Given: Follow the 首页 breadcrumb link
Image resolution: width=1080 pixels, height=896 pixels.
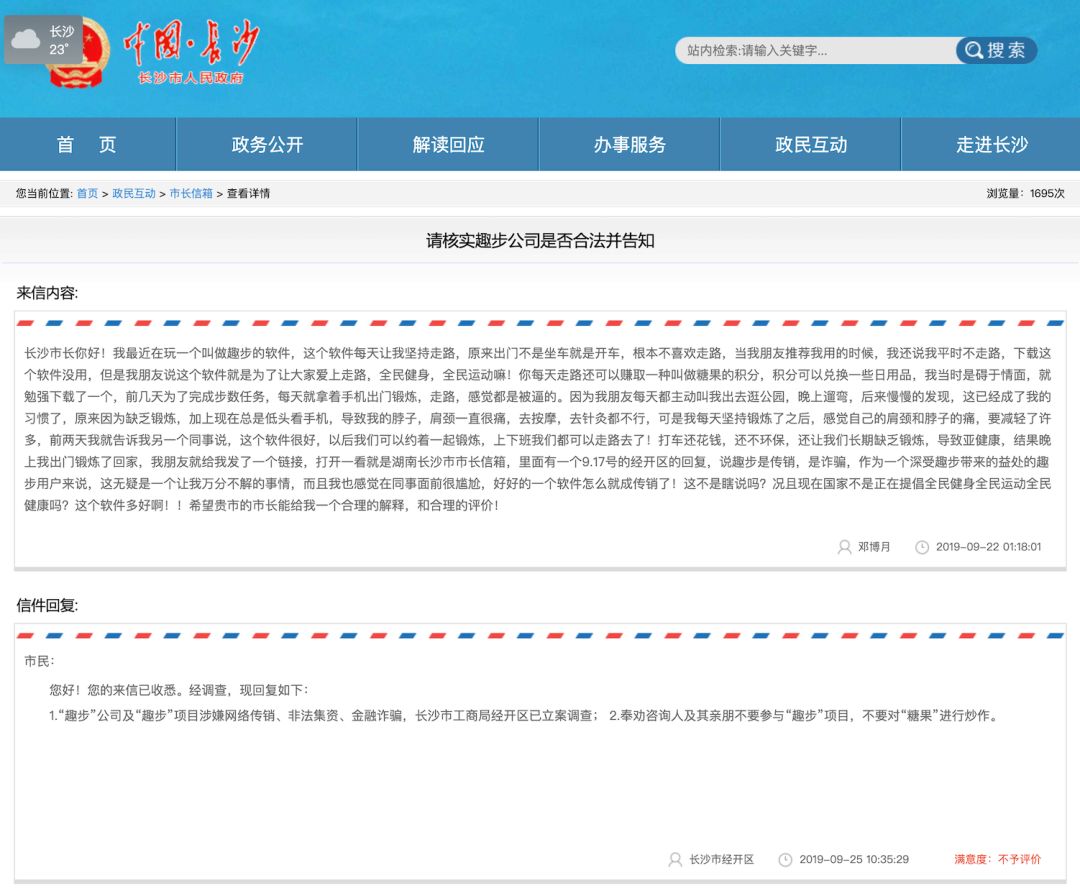Looking at the screenshot, I should click(87, 194).
